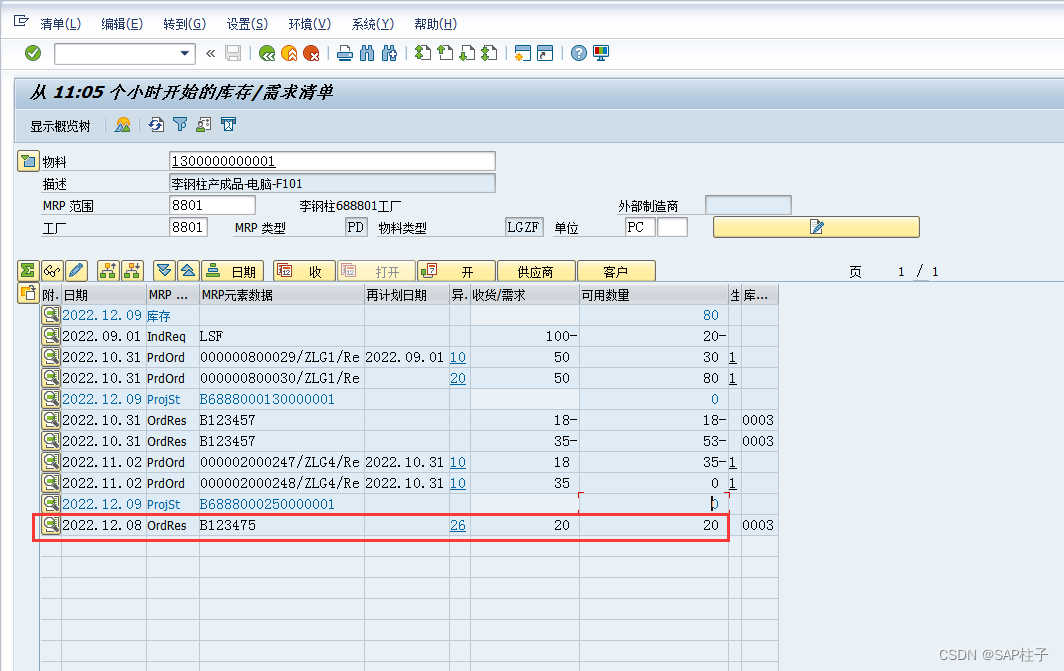1064x671 pixels.
Task: Click the 可用数量 column header
Action: 653,294
